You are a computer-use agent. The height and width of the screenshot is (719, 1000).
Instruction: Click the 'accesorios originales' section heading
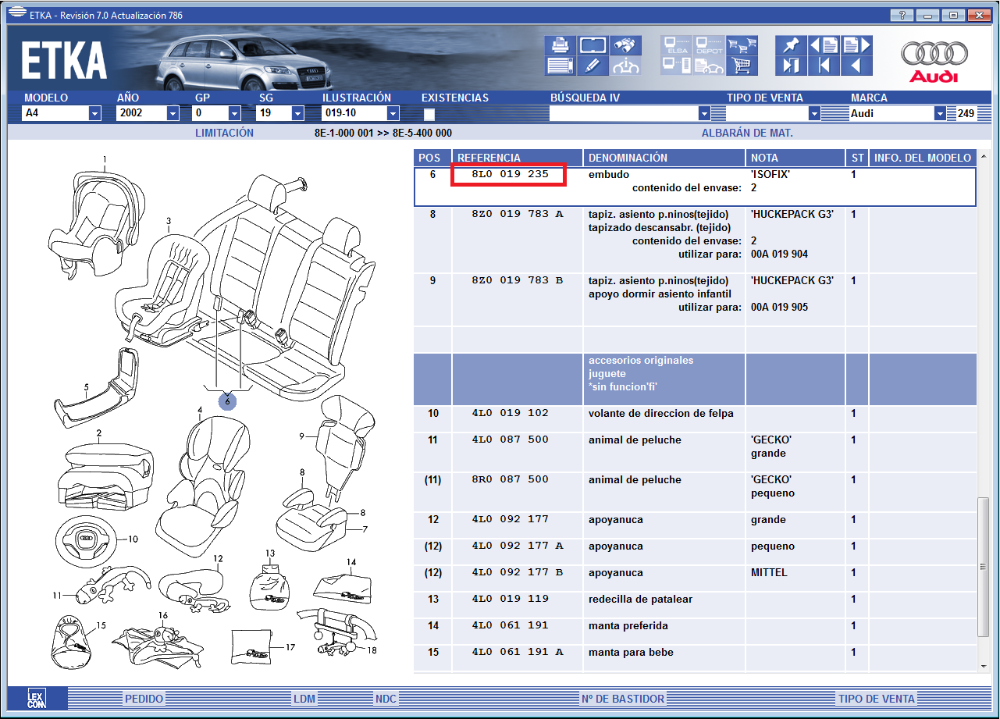click(640, 360)
